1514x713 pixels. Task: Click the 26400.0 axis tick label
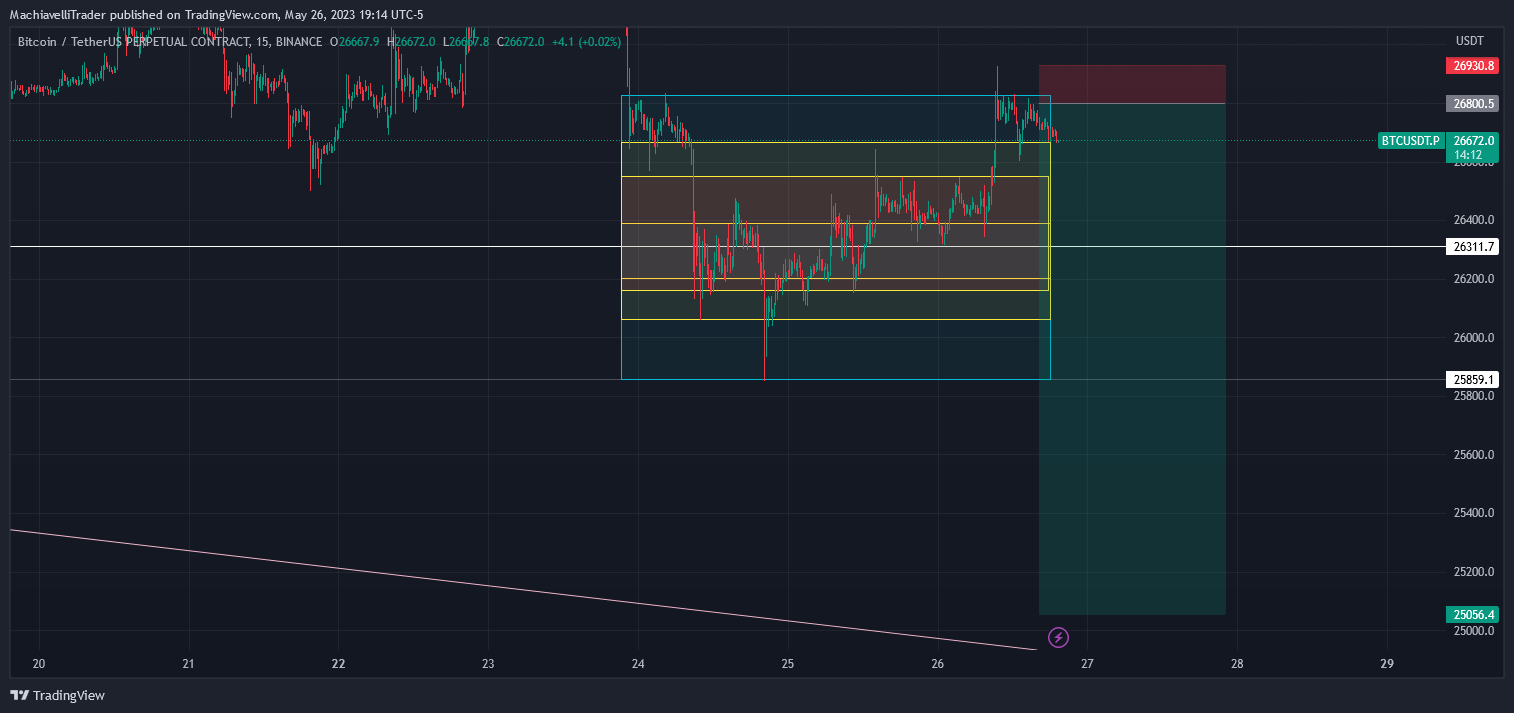[1474, 220]
